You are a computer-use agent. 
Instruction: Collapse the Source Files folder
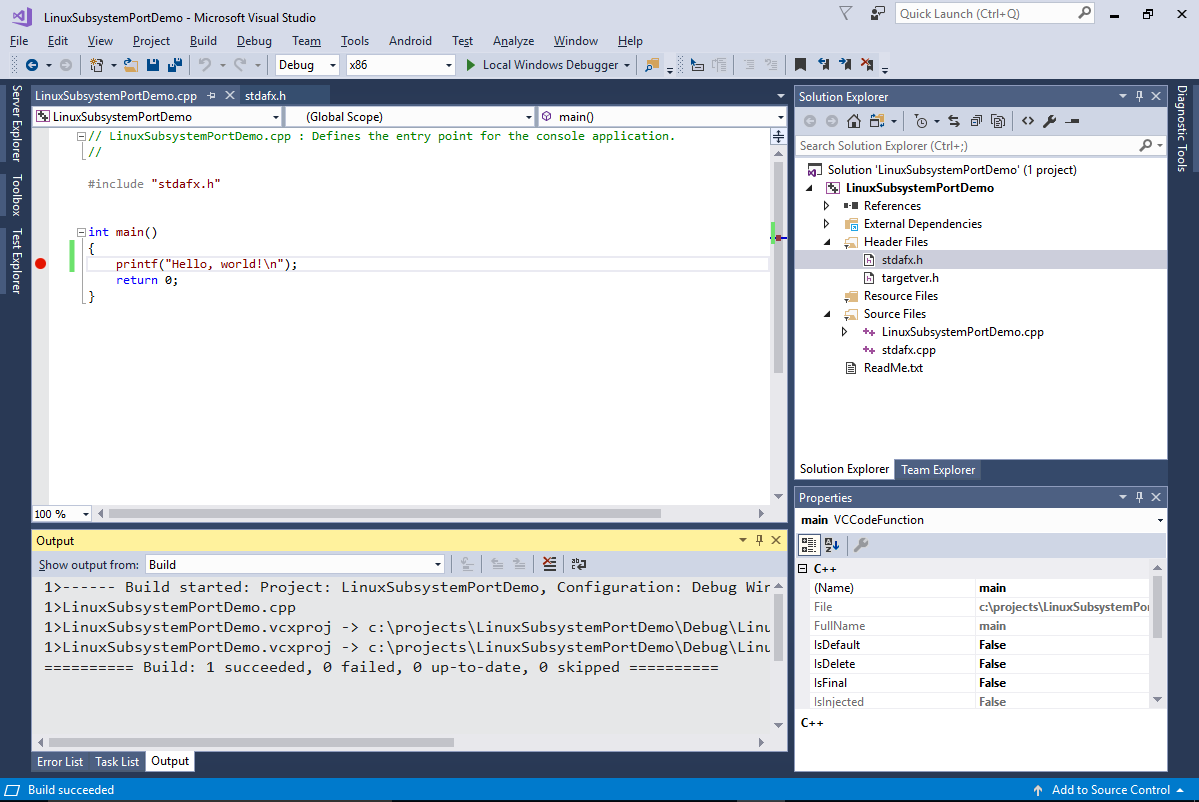point(827,313)
